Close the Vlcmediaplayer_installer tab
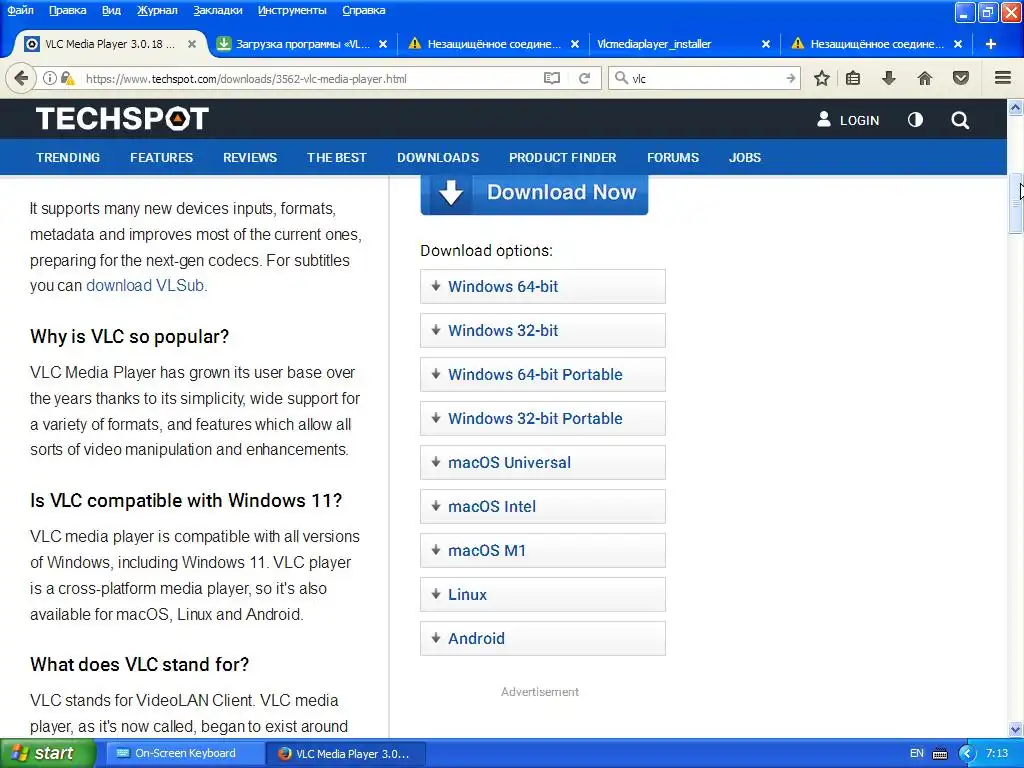 (766, 44)
